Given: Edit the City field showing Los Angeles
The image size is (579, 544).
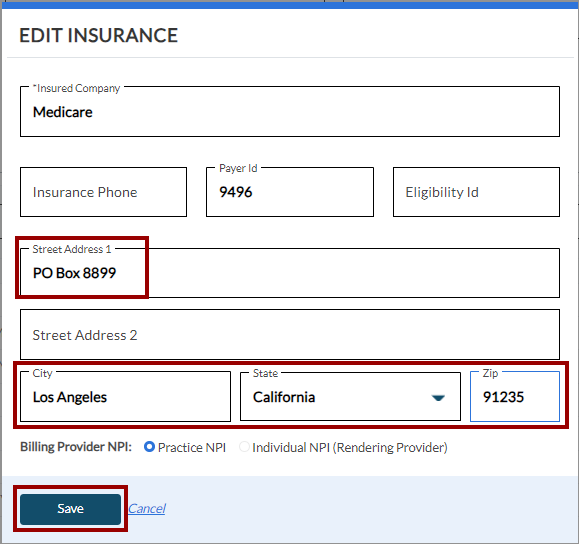Looking at the screenshot, I should (126, 397).
